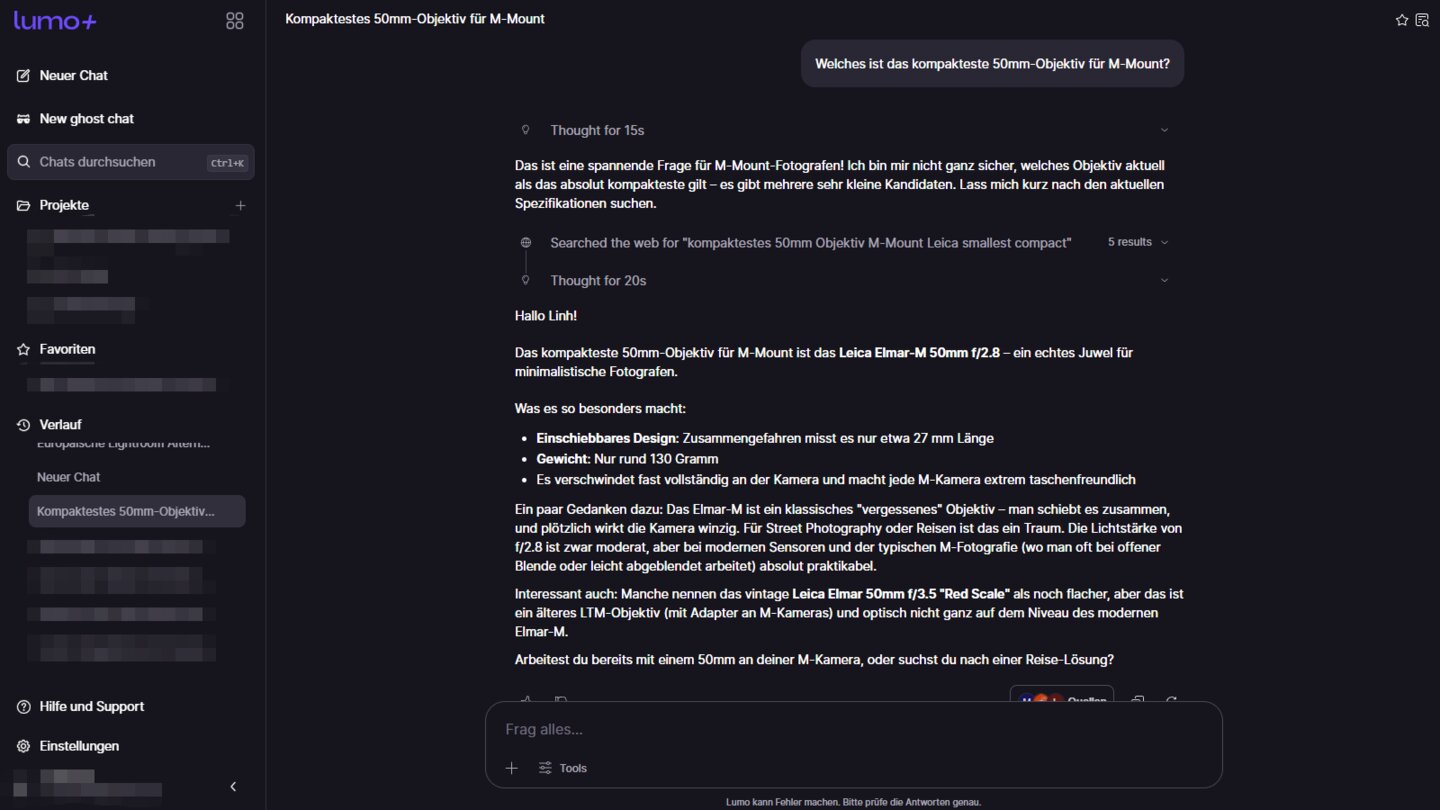This screenshot has width=1440, height=810.
Task: Click the "Chats durchsuchen" search field
Action: click(131, 162)
